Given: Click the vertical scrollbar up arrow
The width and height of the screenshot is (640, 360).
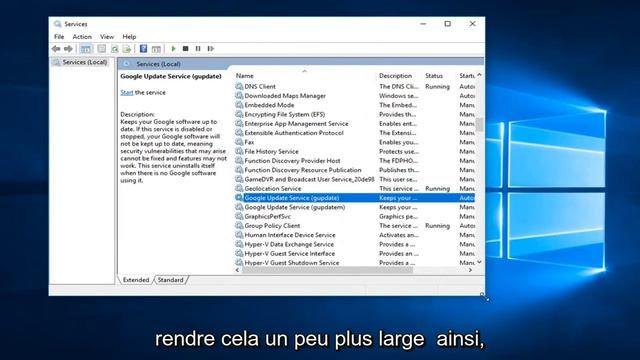Looking at the screenshot, I should coord(480,75).
